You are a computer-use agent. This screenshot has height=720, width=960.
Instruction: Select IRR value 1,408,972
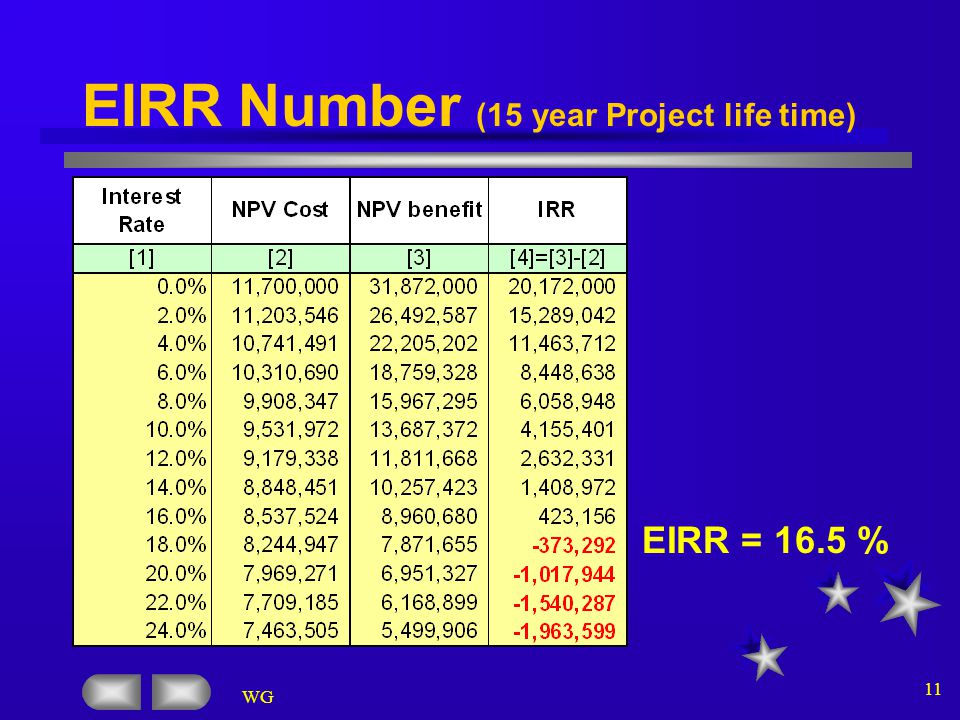[568, 487]
